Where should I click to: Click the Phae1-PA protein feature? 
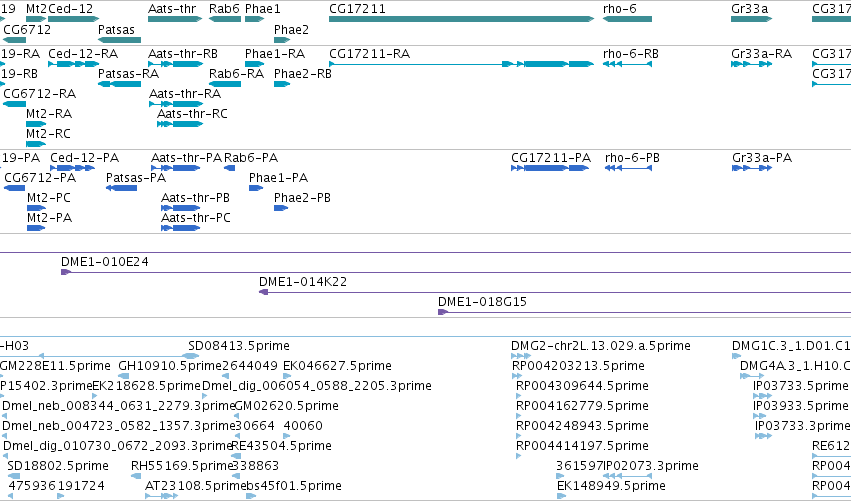[x=256, y=188]
